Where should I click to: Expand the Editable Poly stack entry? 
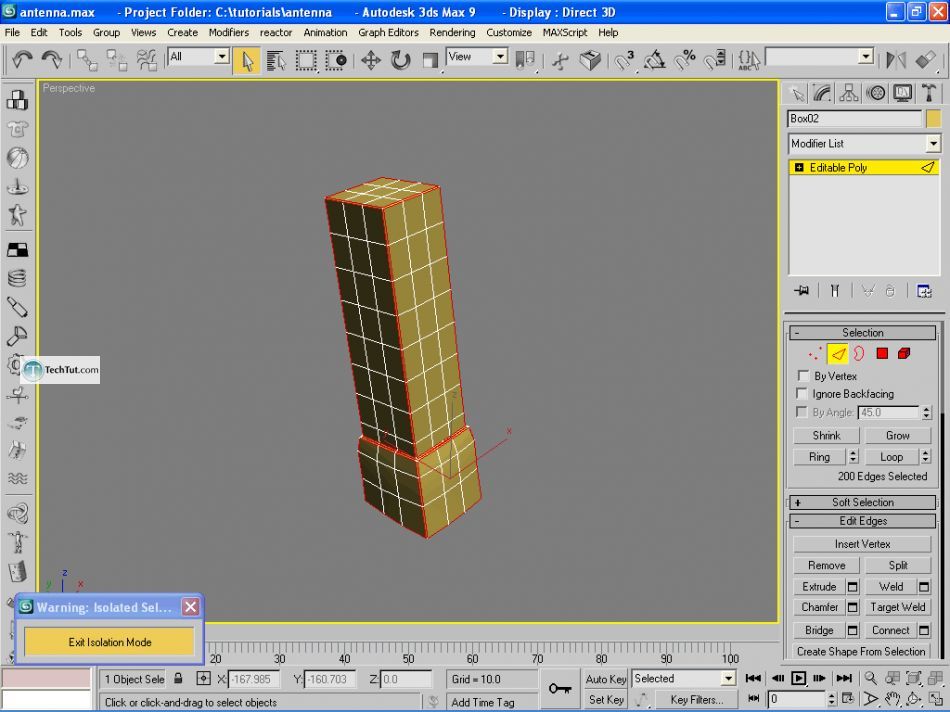(x=799, y=168)
